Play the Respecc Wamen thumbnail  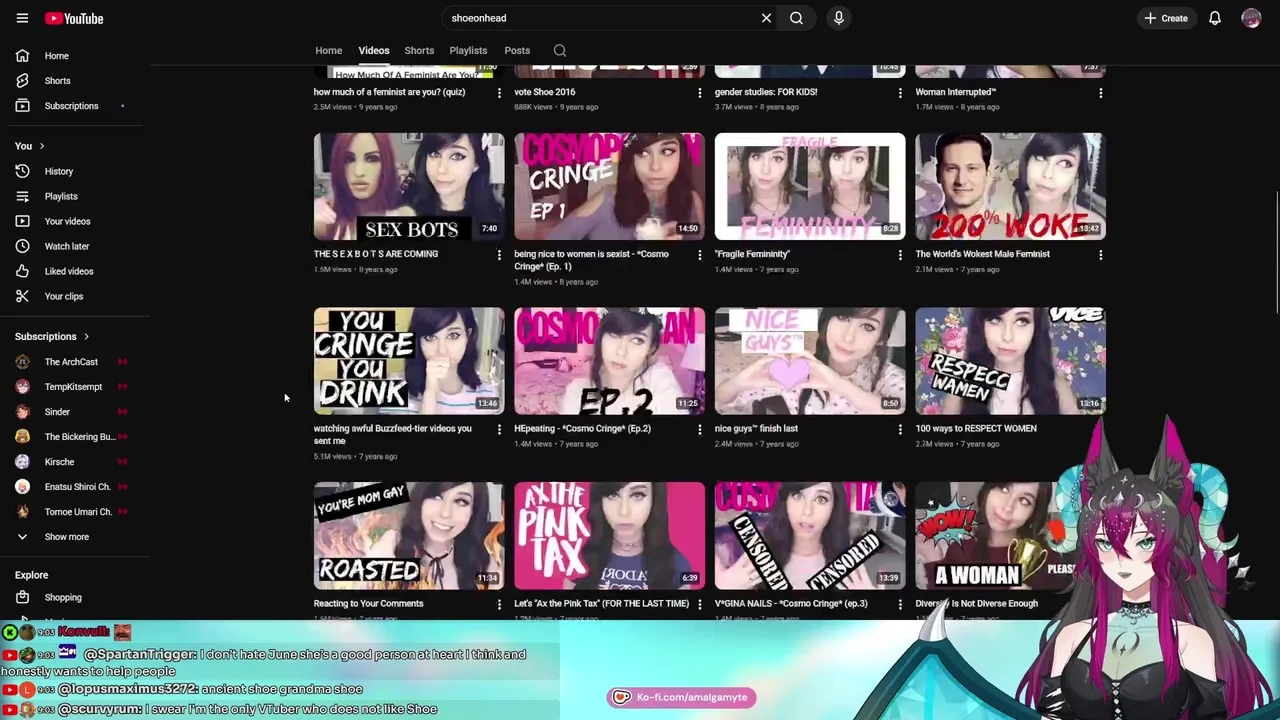click(1010, 361)
